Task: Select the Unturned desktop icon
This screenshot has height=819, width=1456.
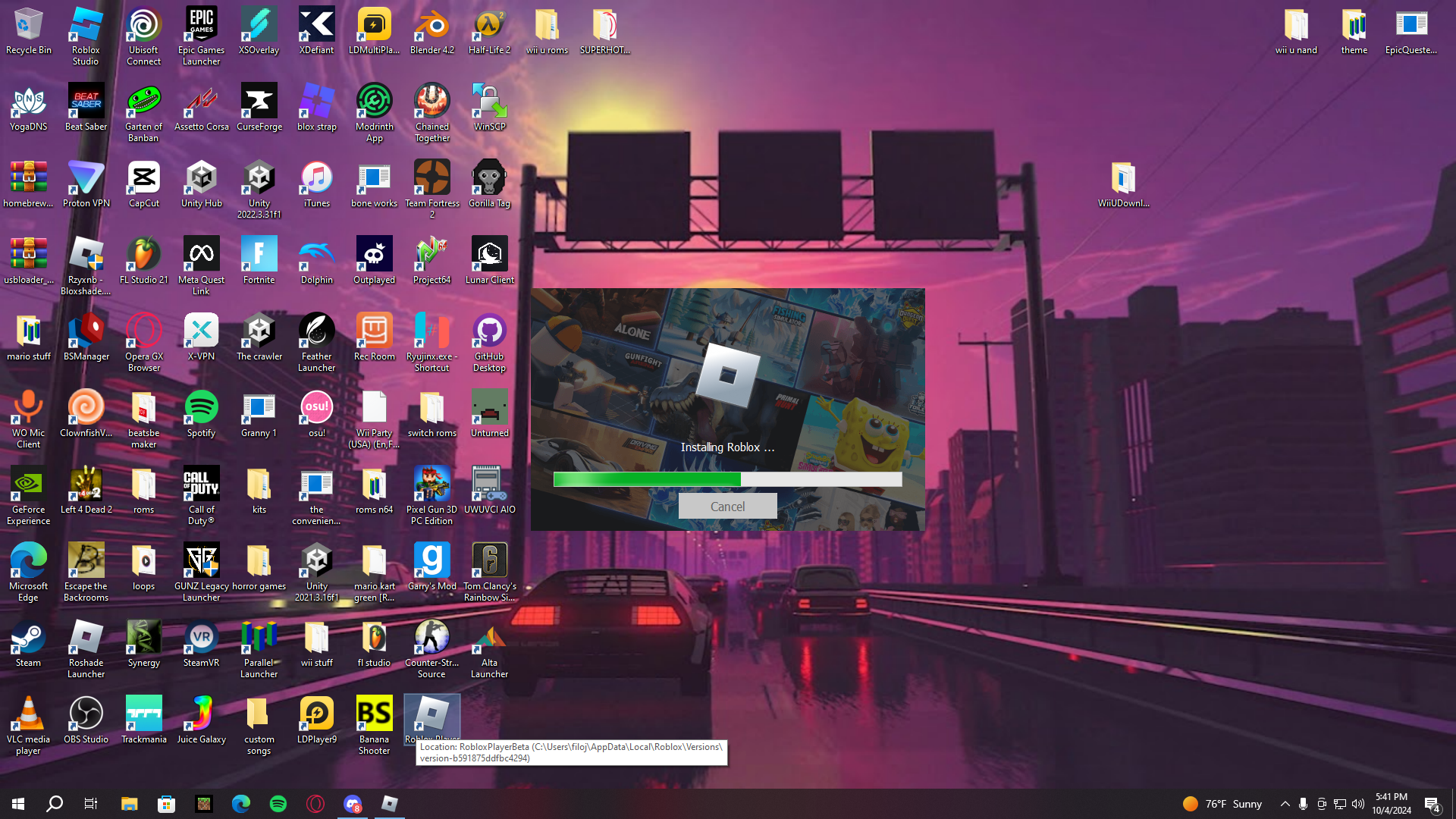Action: tap(489, 415)
